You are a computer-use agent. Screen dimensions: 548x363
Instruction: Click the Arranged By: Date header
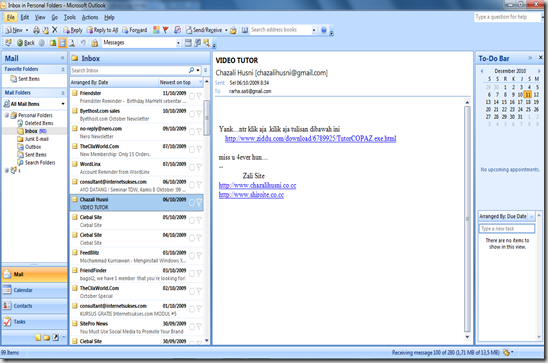(89, 82)
